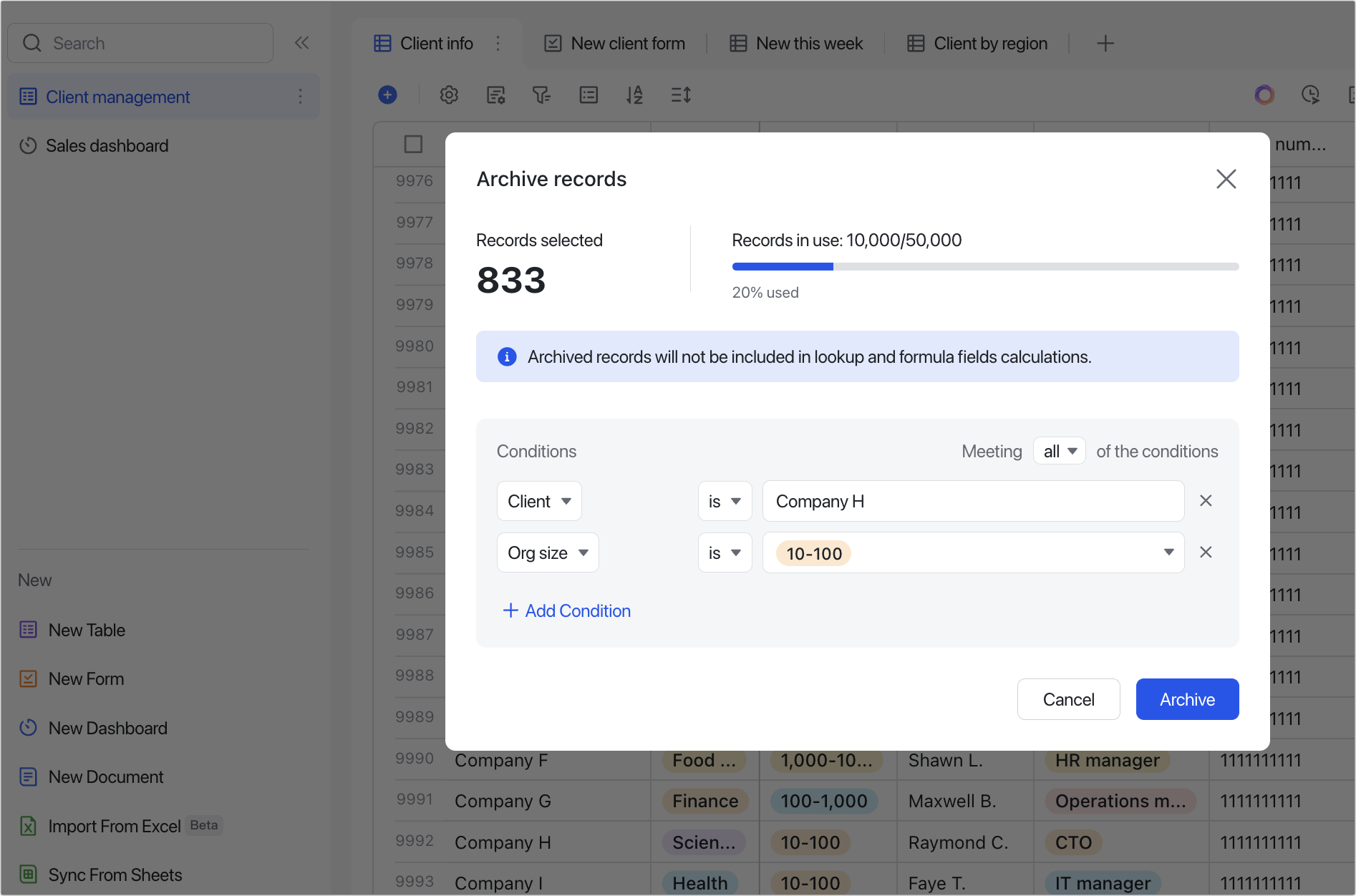Click Cancel in the Archive records dialog
Image resolution: width=1356 pixels, height=896 pixels.
click(x=1068, y=699)
